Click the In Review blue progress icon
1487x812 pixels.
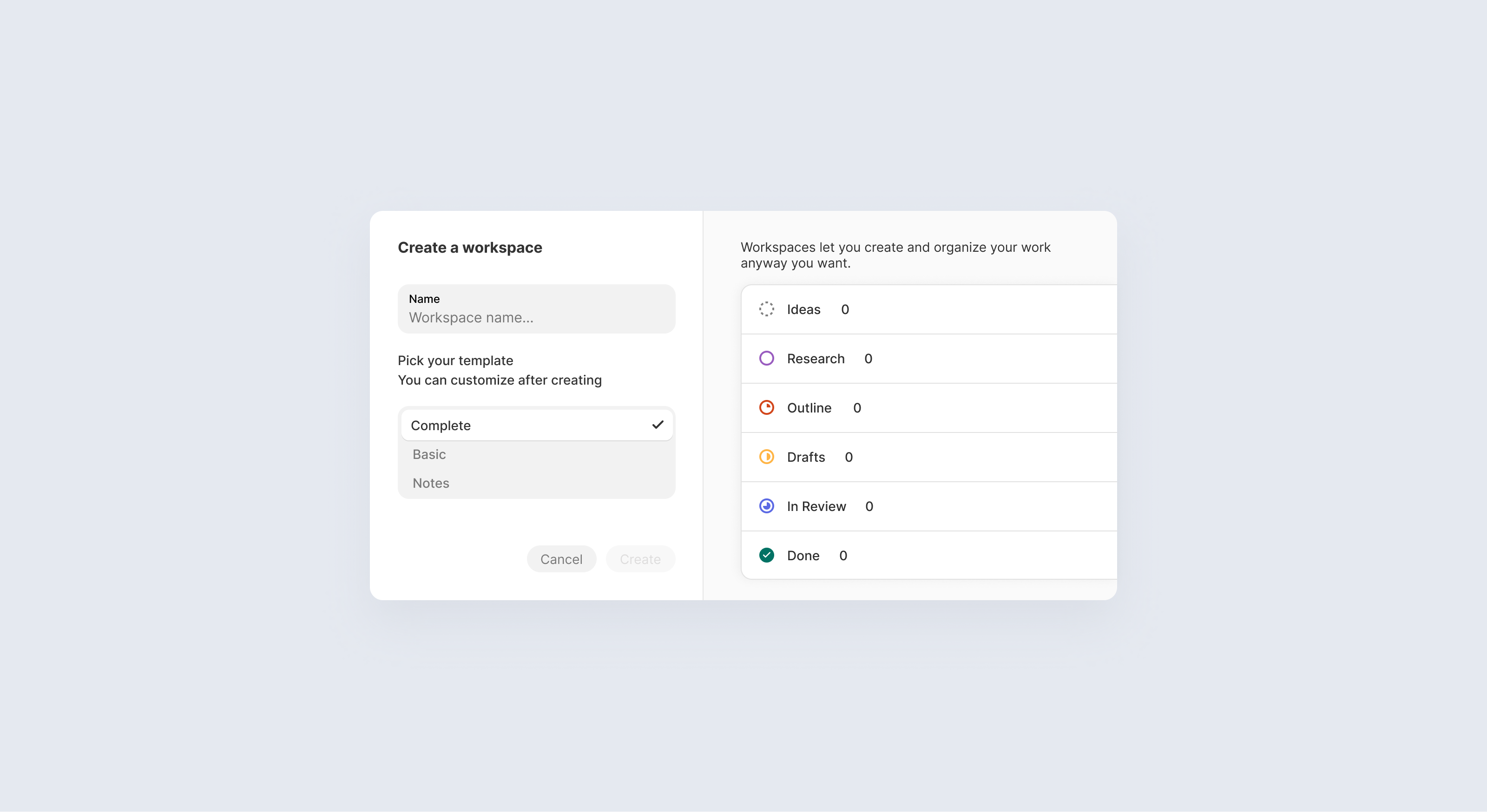click(766, 506)
